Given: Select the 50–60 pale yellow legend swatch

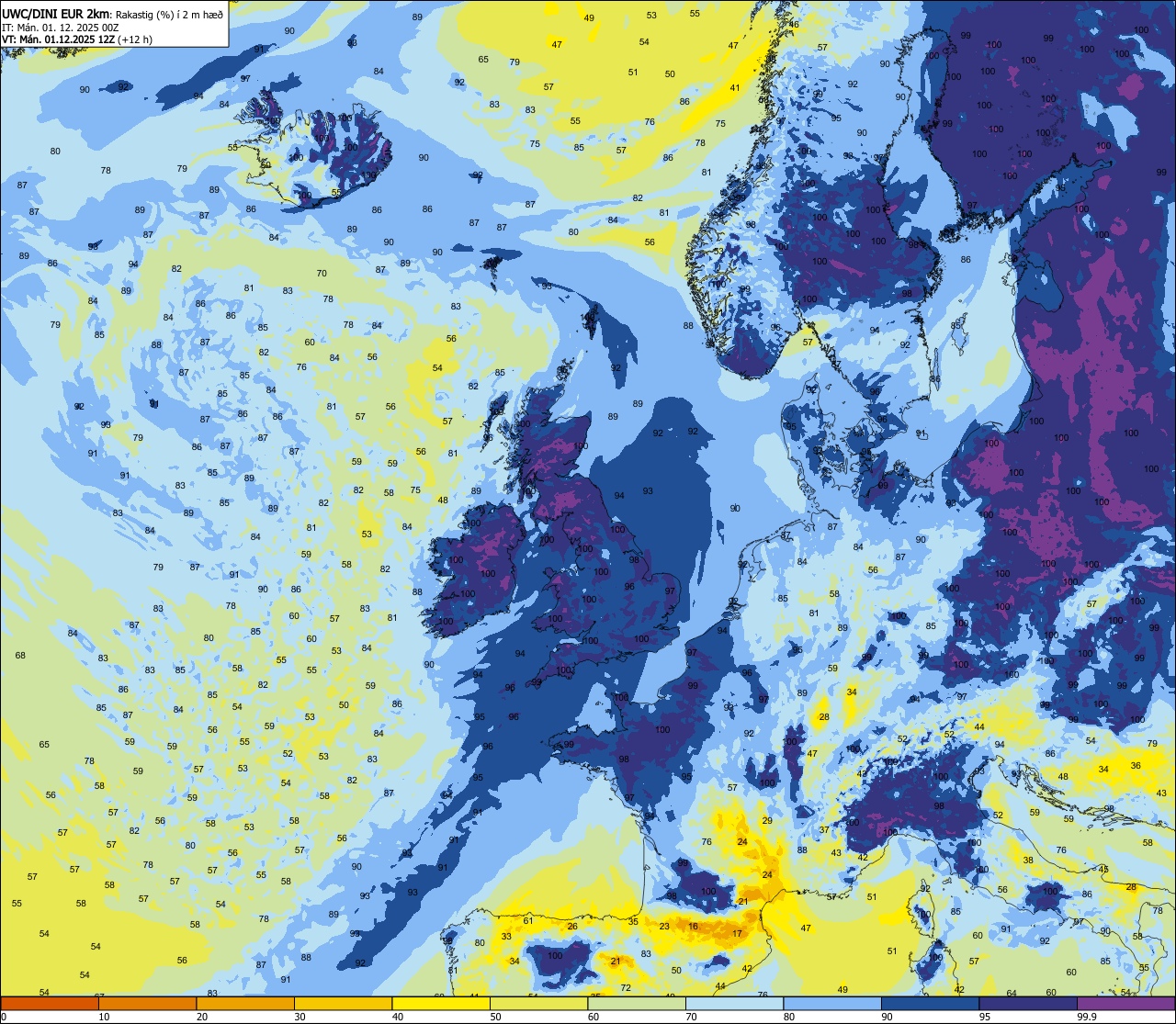Looking at the screenshot, I should click(538, 1003).
